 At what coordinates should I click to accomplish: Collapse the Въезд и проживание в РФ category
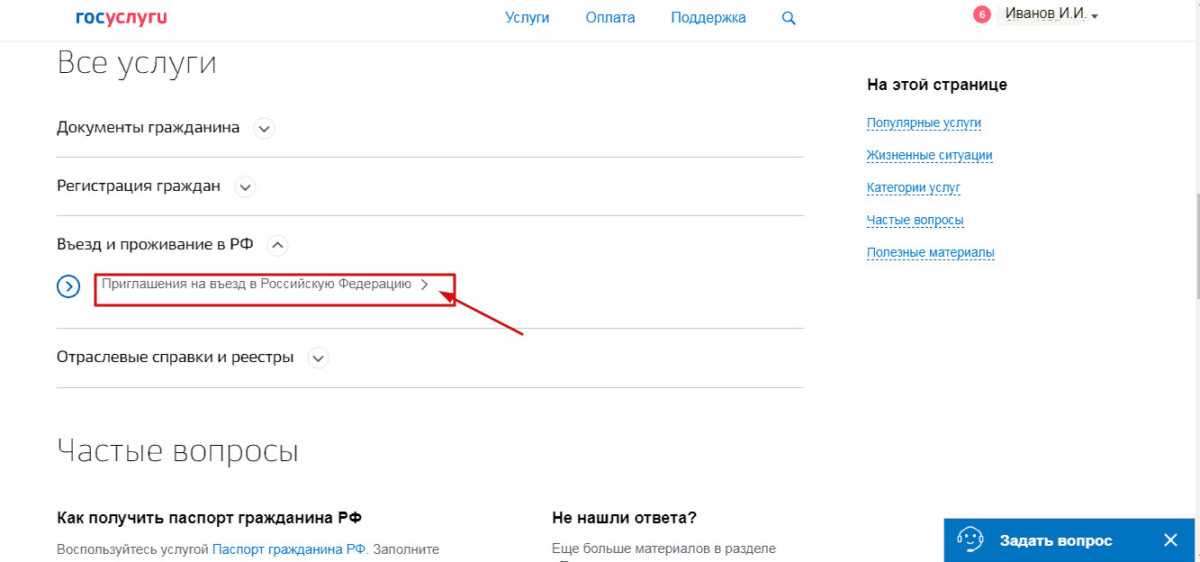279,244
